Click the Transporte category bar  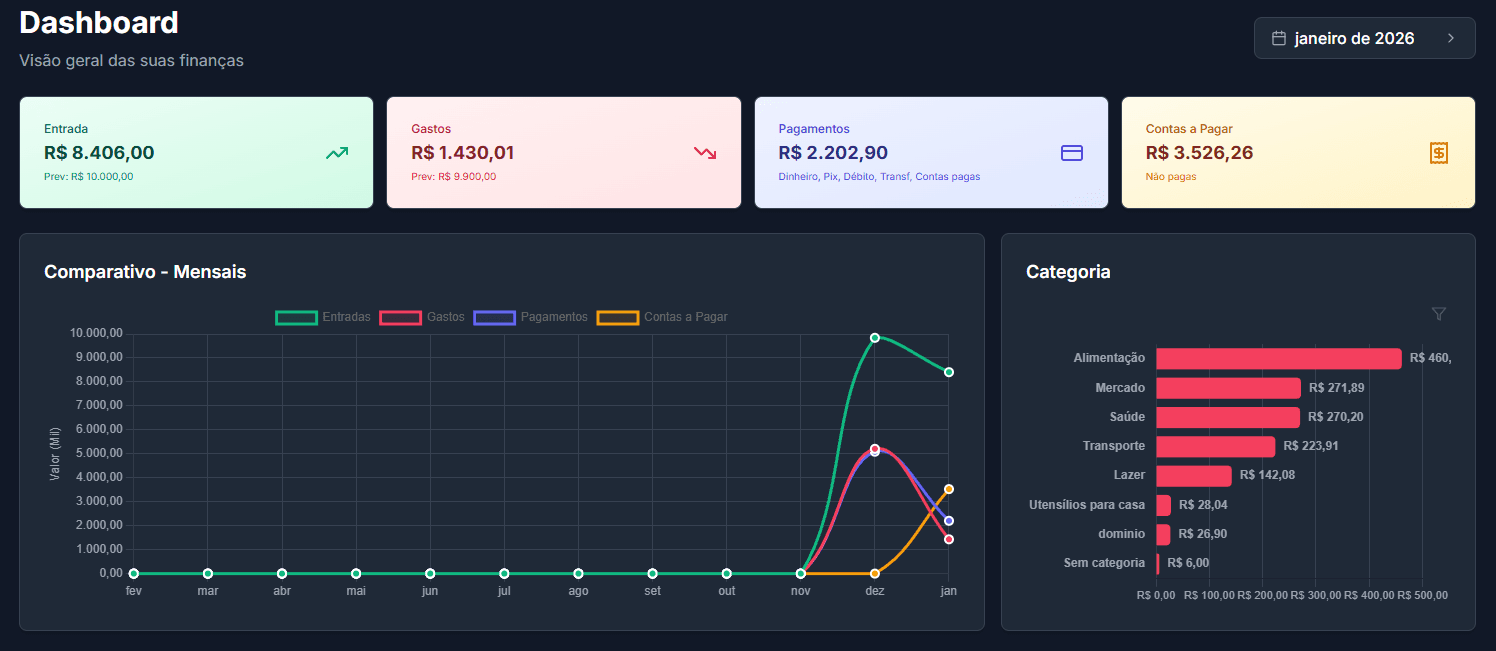coord(1215,446)
